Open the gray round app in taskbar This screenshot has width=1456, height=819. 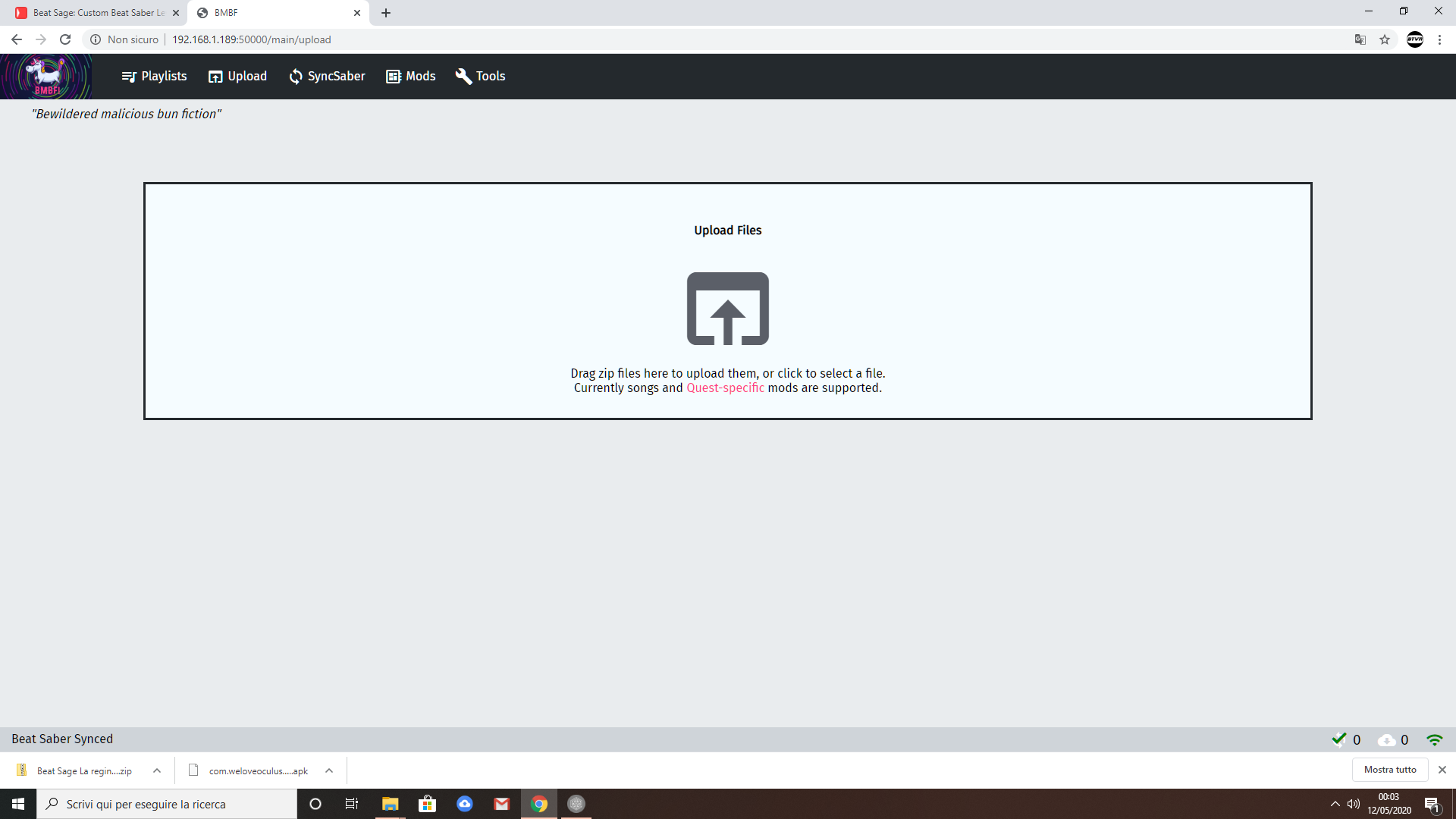[x=576, y=804]
